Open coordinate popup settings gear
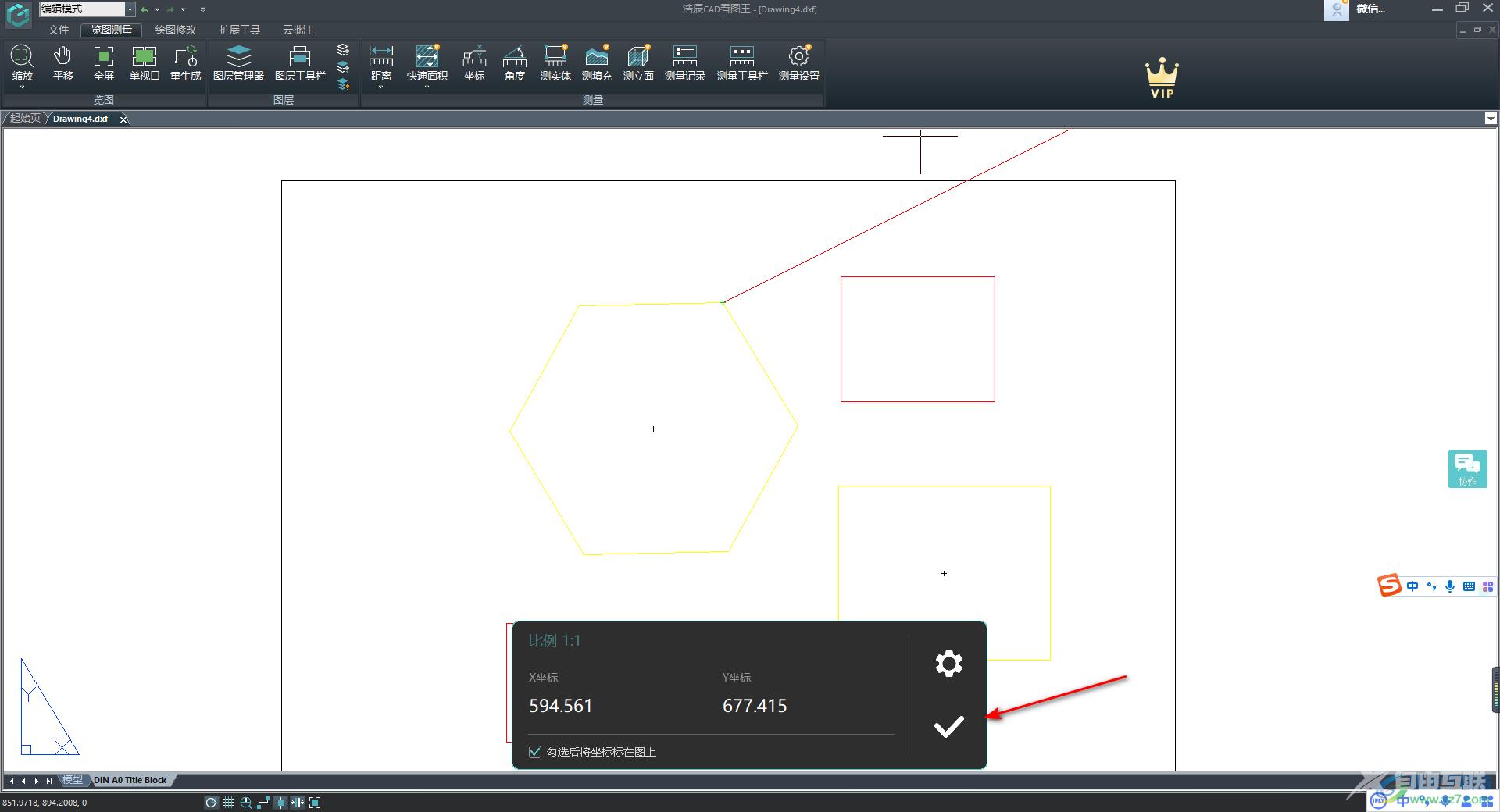 (x=948, y=664)
